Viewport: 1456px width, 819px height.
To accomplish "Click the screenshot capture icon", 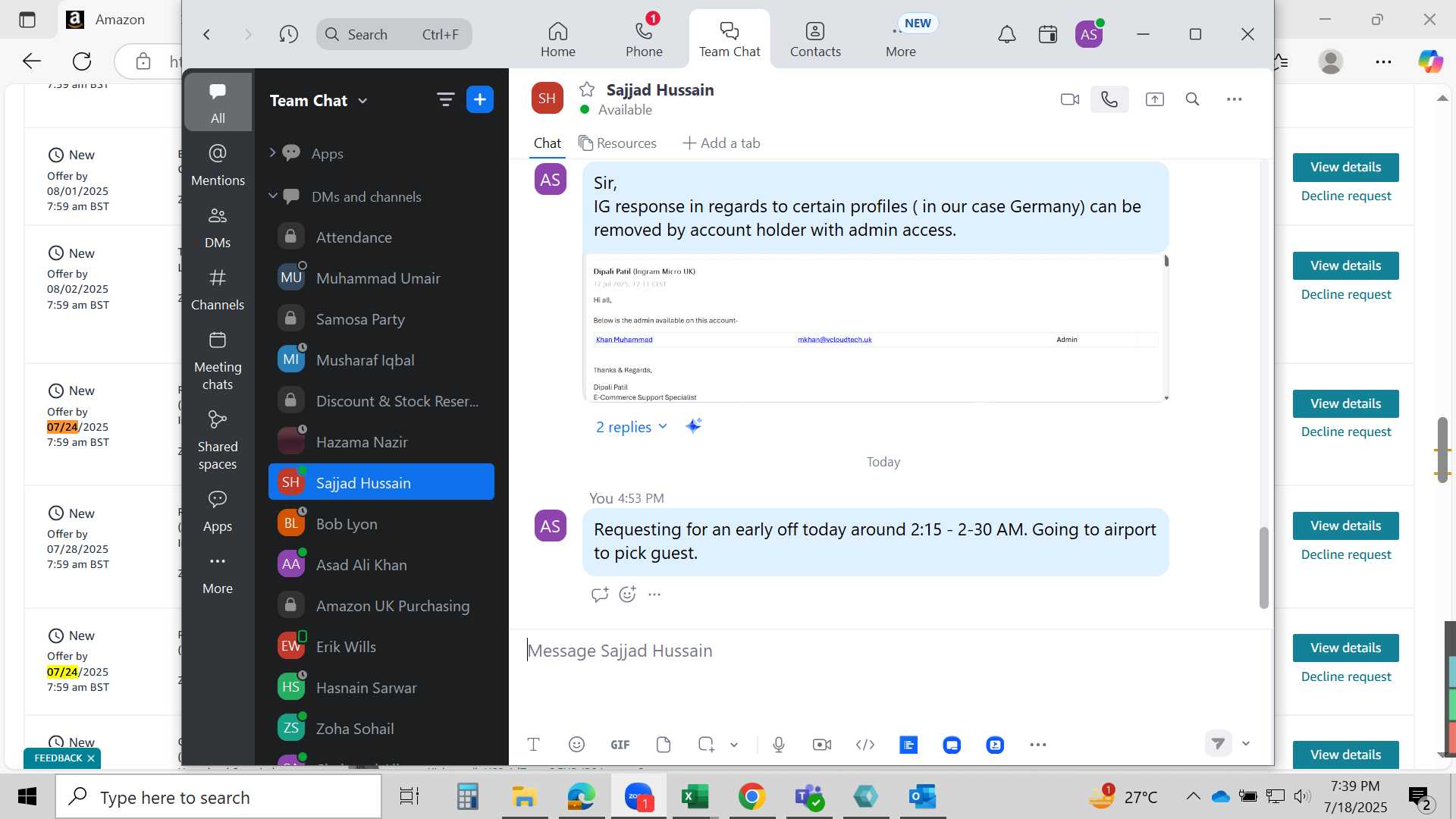I will click(706, 745).
